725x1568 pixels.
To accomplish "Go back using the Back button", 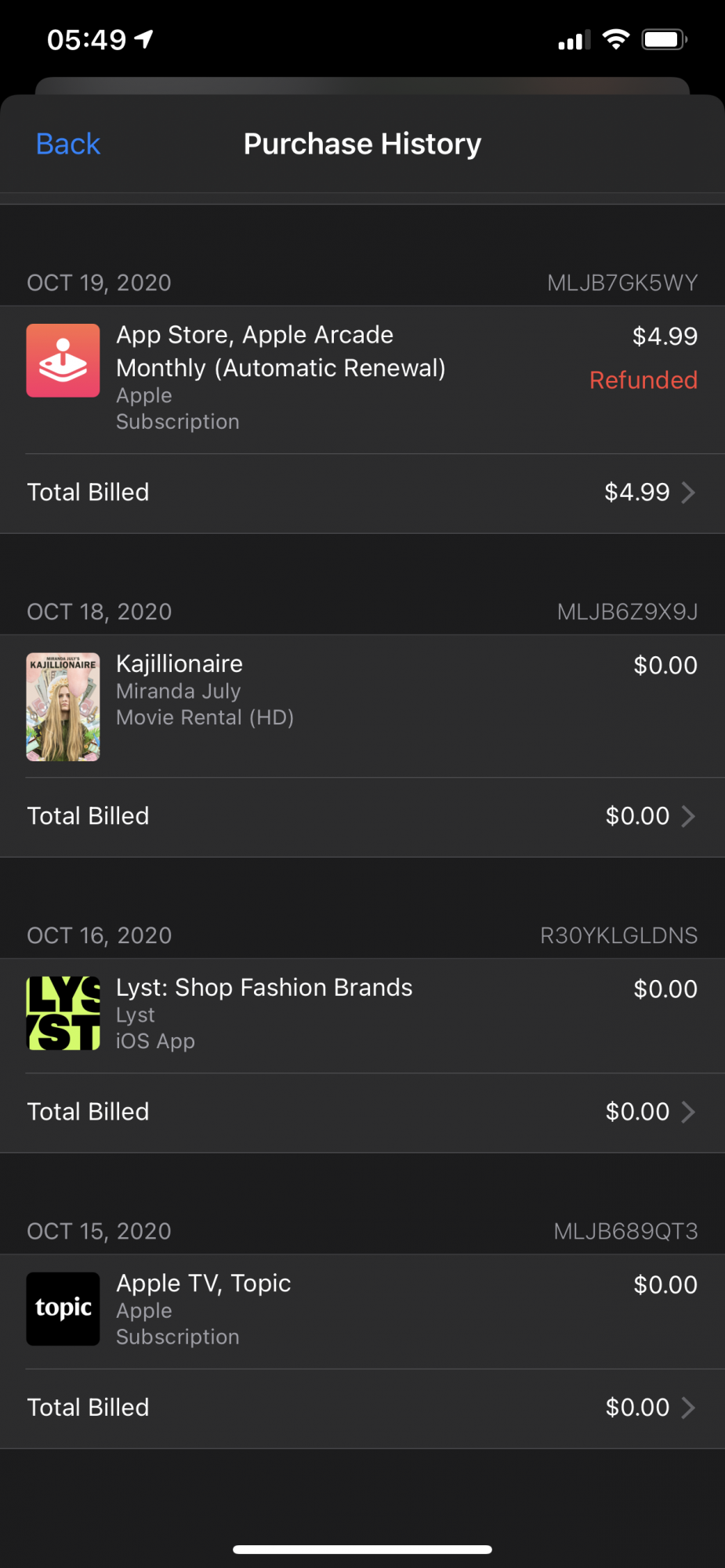I will point(68,144).
